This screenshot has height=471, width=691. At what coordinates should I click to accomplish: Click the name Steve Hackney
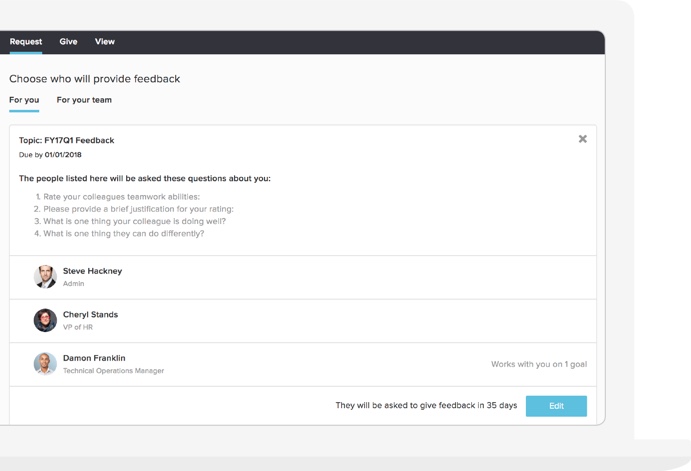93,271
